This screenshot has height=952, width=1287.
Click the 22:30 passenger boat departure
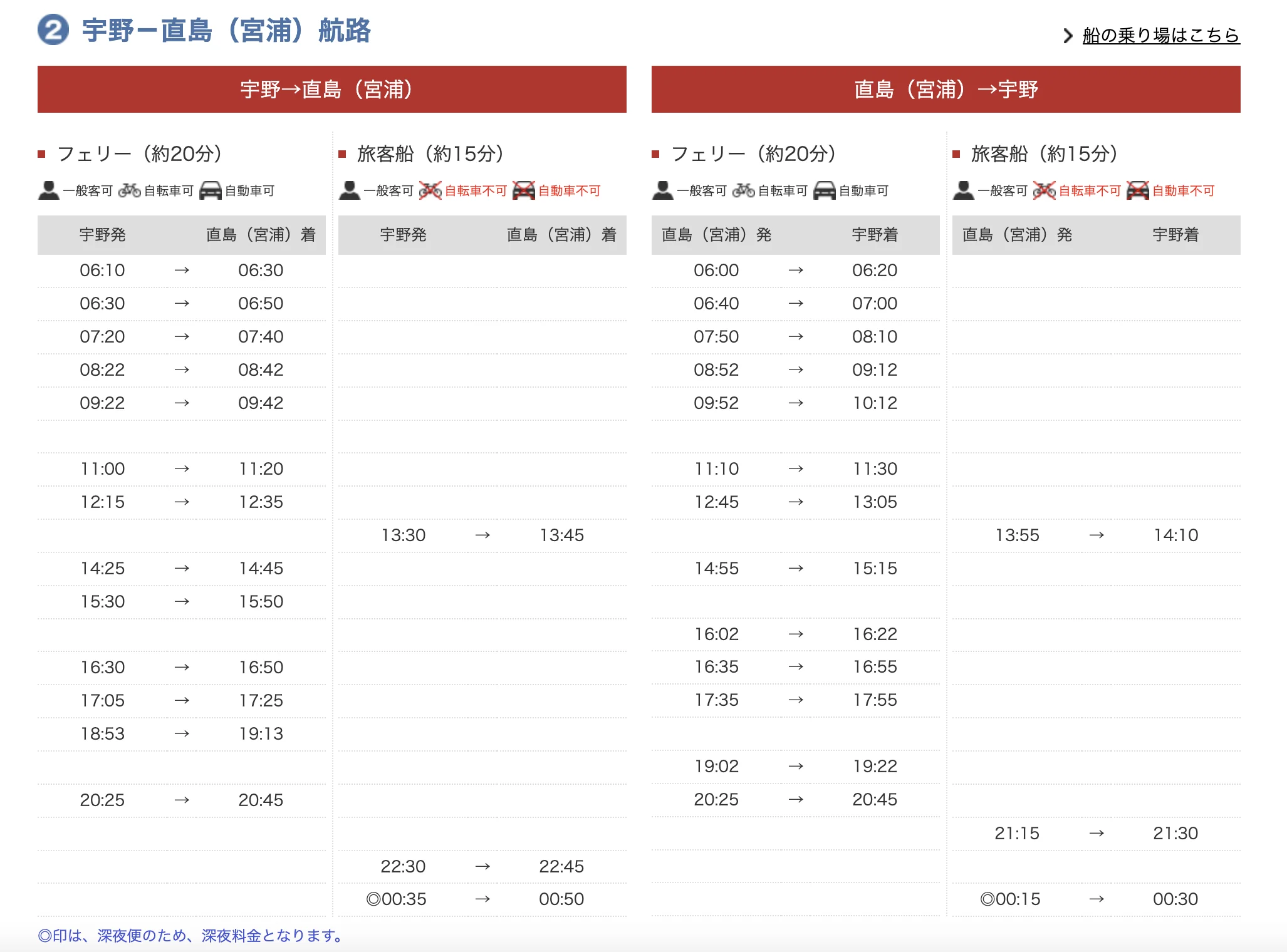[x=403, y=867]
